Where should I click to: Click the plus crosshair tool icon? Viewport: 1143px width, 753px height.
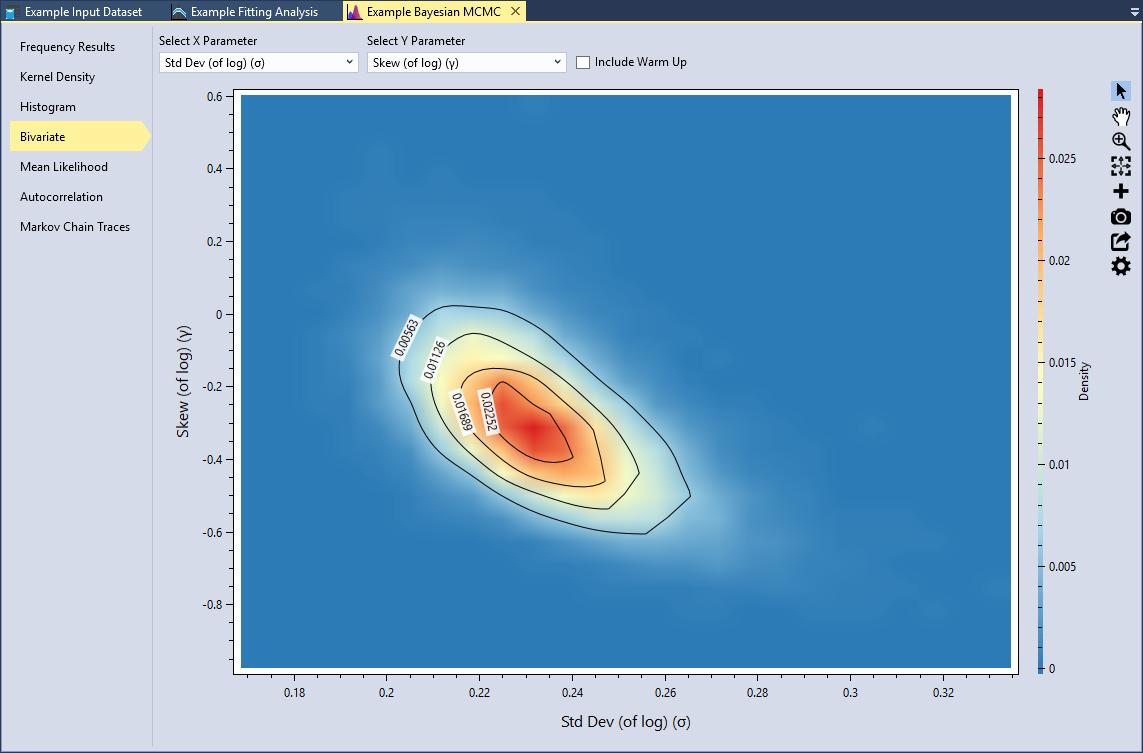pyautogui.click(x=1121, y=191)
